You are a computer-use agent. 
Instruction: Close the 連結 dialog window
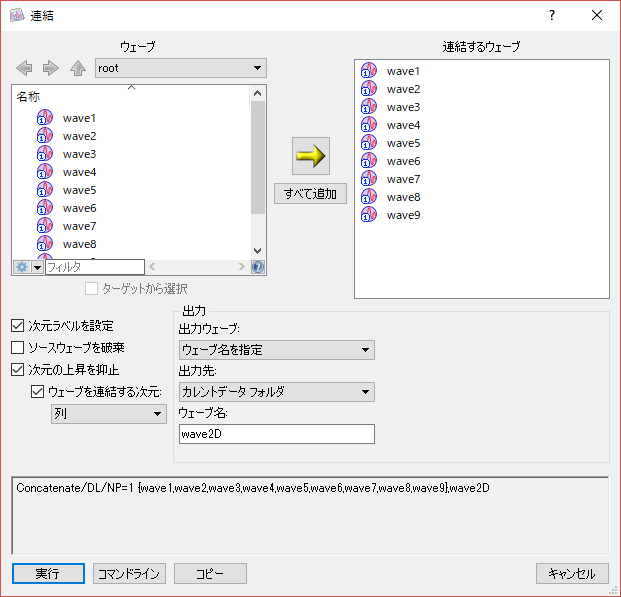coord(597,15)
